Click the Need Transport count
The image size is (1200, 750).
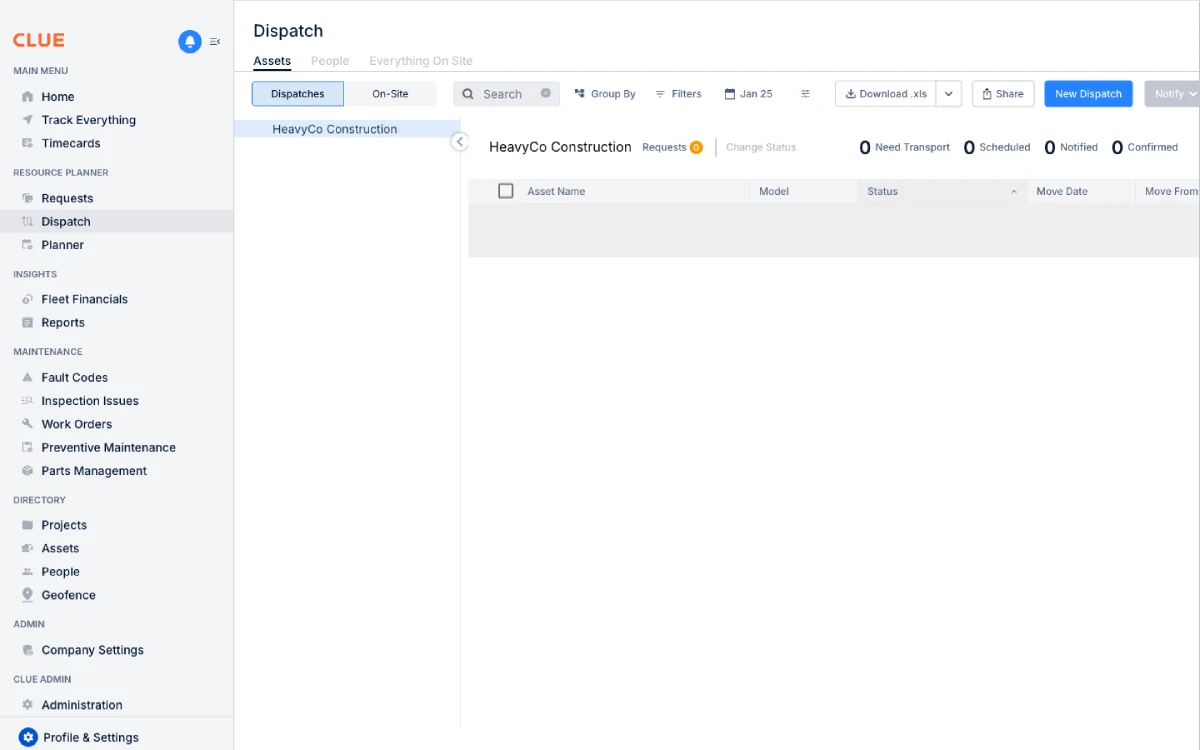click(x=905, y=147)
